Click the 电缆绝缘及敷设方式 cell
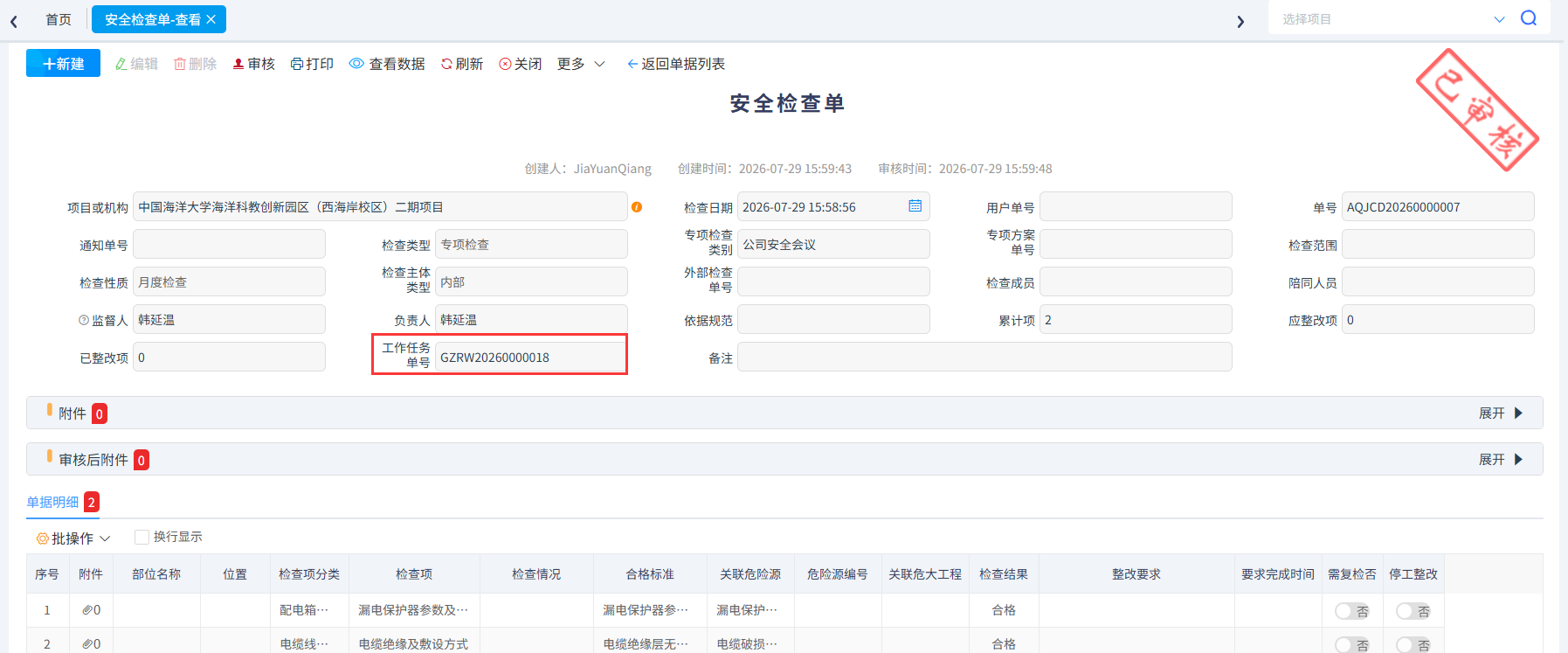The height and width of the screenshot is (653, 1568). click(x=413, y=644)
